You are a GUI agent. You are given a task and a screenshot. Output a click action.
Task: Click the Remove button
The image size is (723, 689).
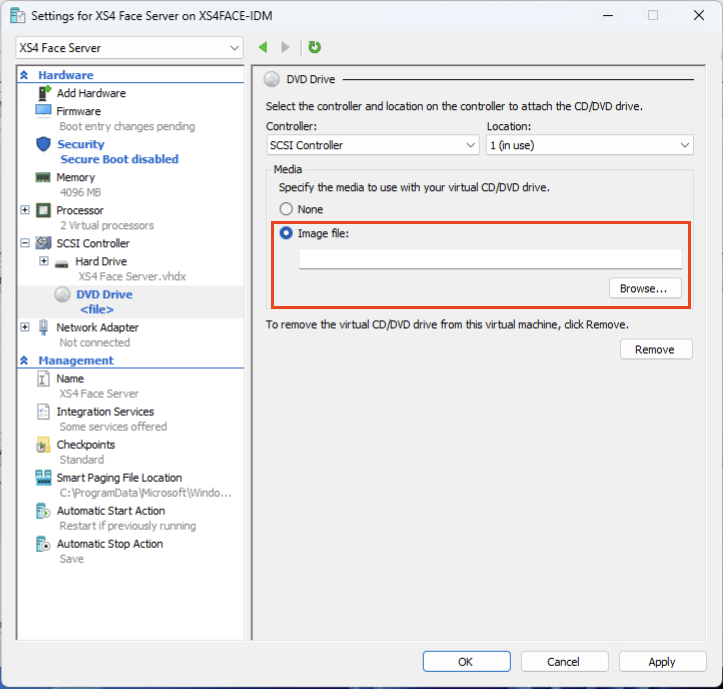click(x=656, y=350)
